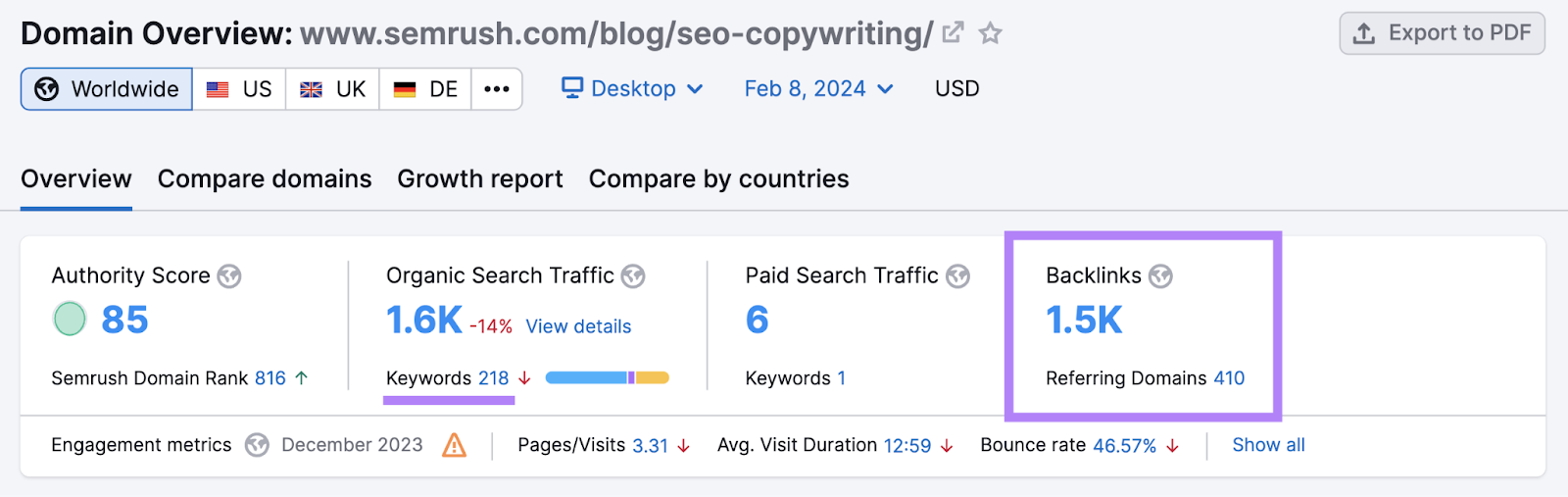Viewport: 1568px width, 497px height.
Task: Click the globe icon beside Organic Search Traffic
Action: [633, 276]
